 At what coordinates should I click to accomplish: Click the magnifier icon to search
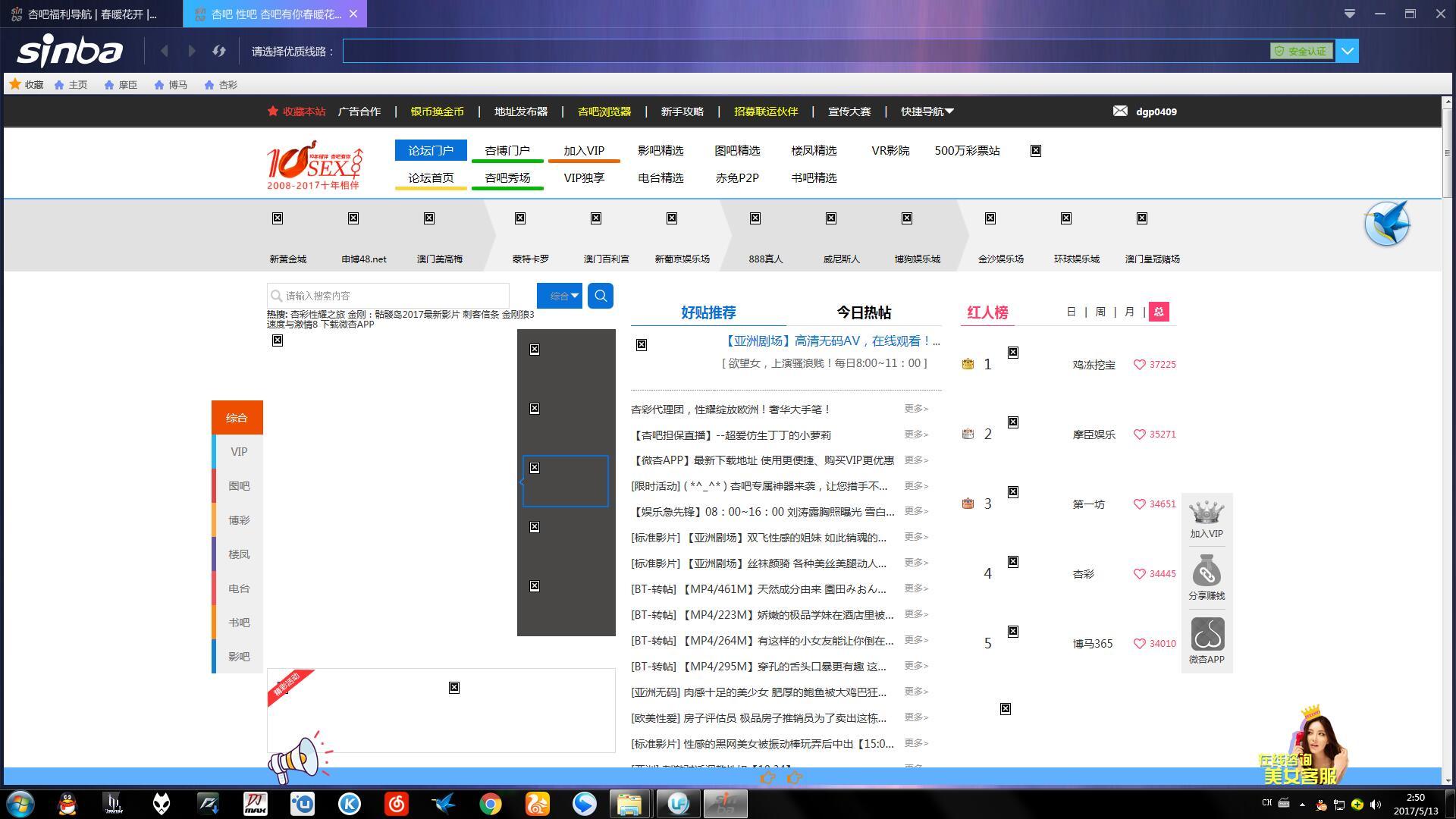(x=600, y=296)
